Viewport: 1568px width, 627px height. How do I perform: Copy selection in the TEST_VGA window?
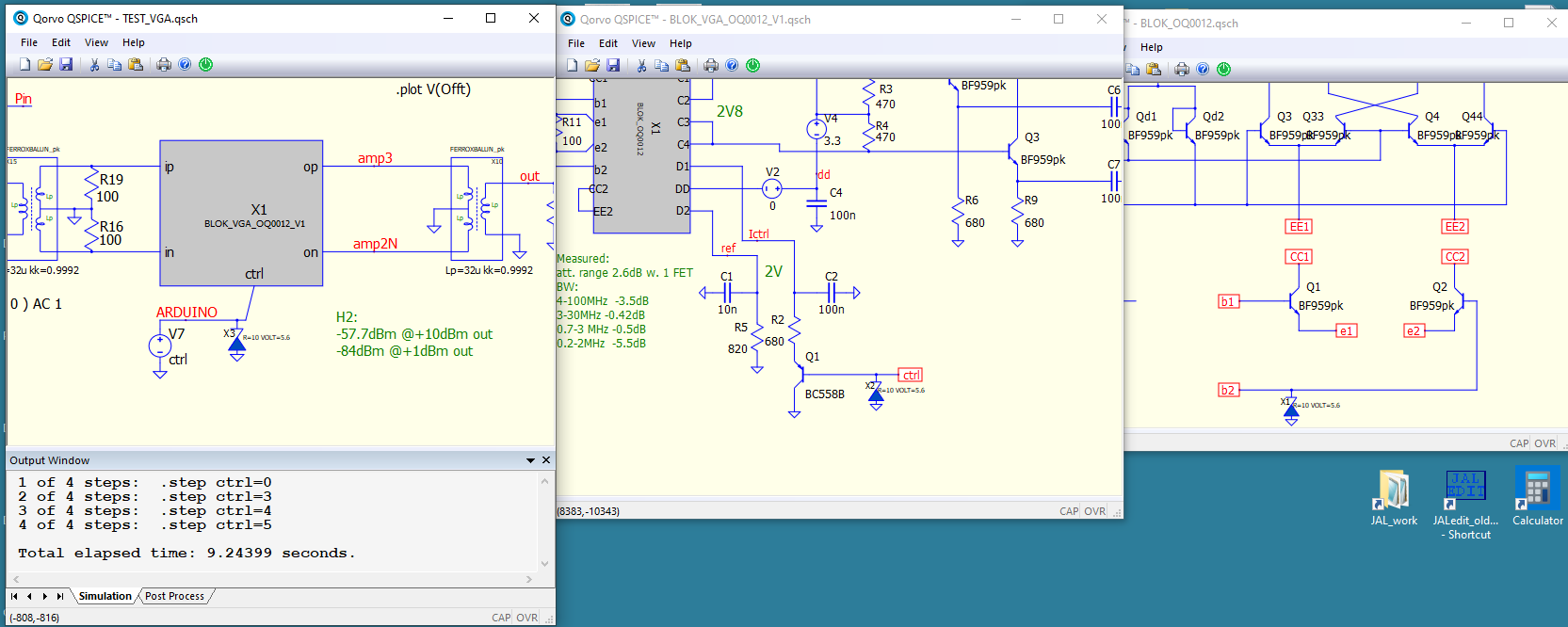point(115,65)
